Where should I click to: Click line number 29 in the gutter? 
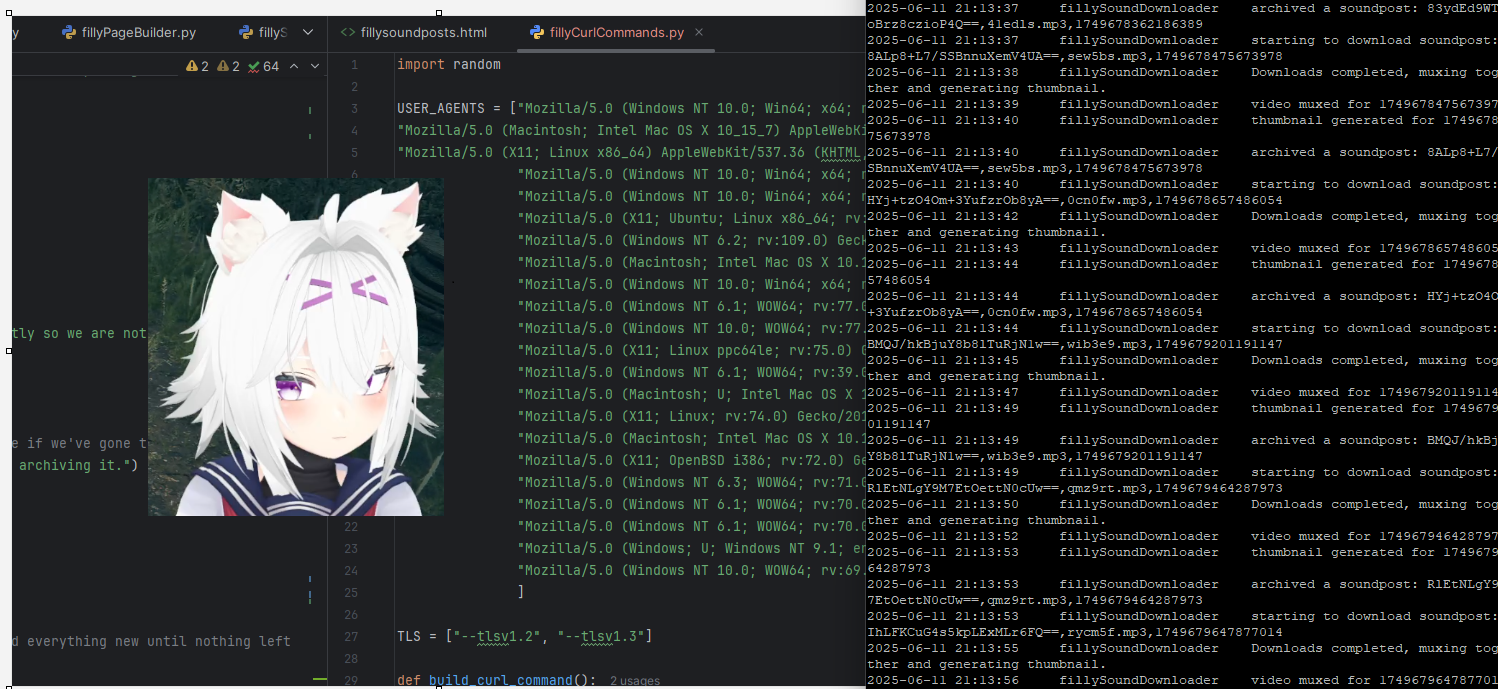point(350,681)
